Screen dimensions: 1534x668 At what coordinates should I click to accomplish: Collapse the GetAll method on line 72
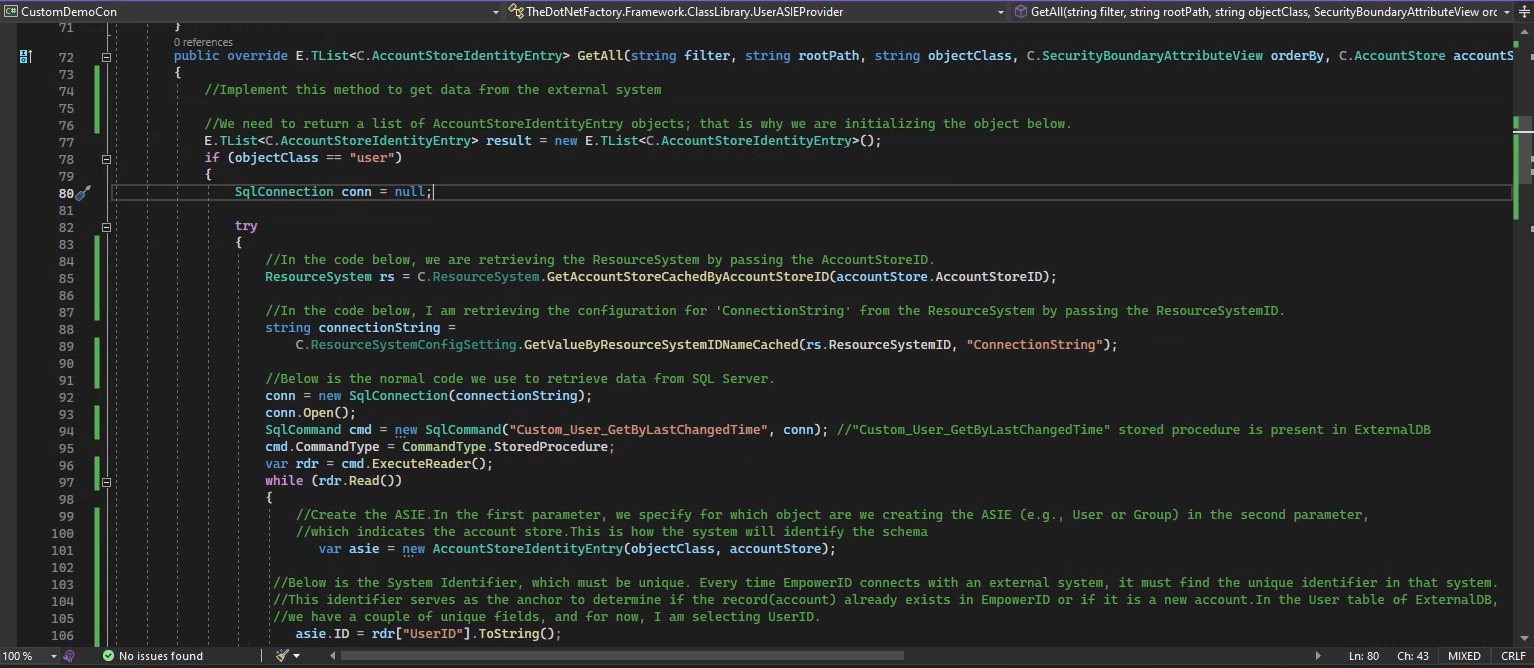tap(106, 57)
